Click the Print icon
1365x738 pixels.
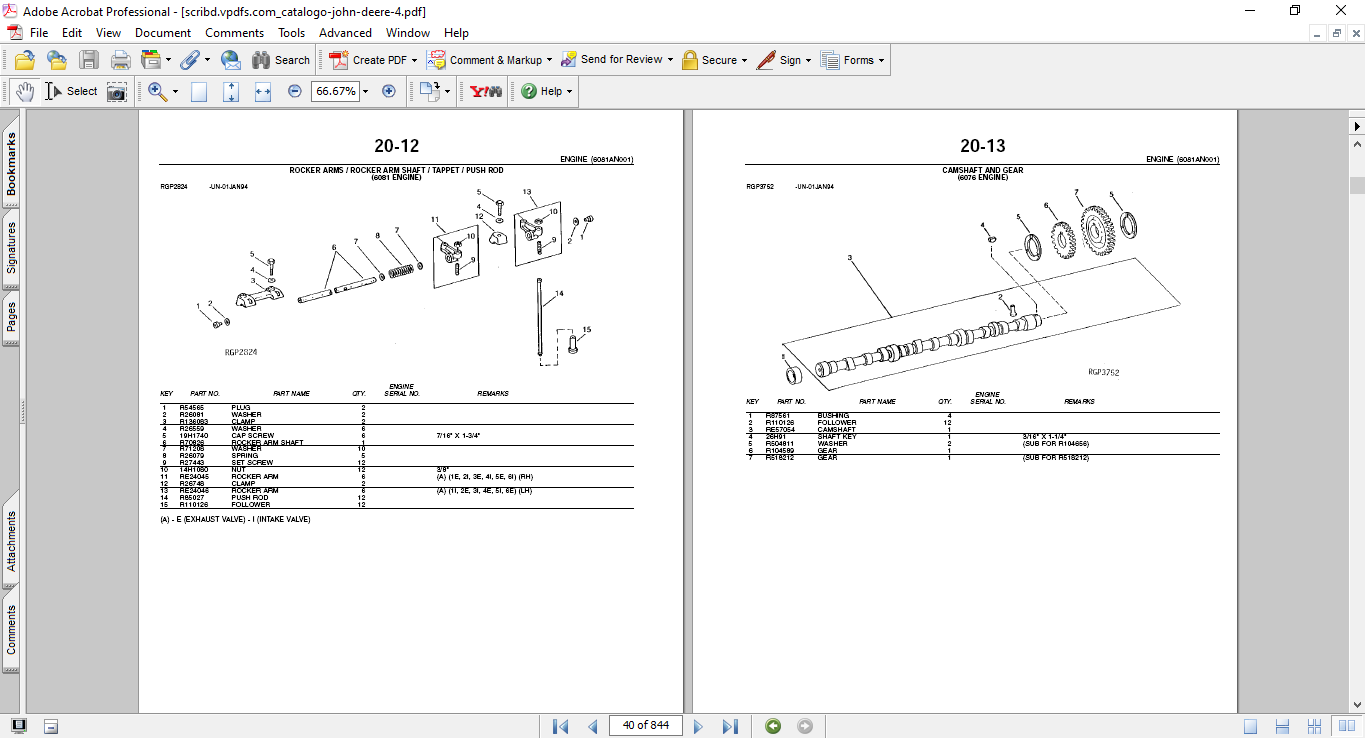[121, 60]
